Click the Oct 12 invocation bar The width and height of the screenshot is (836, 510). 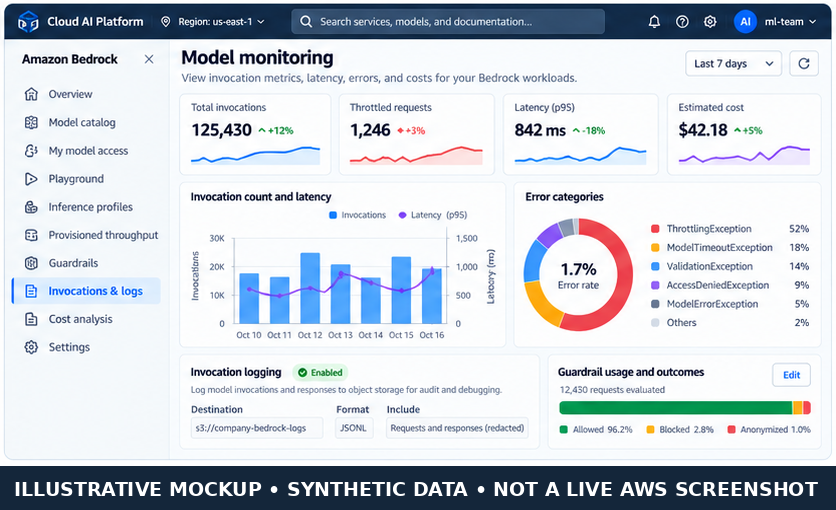pos(310,288)
